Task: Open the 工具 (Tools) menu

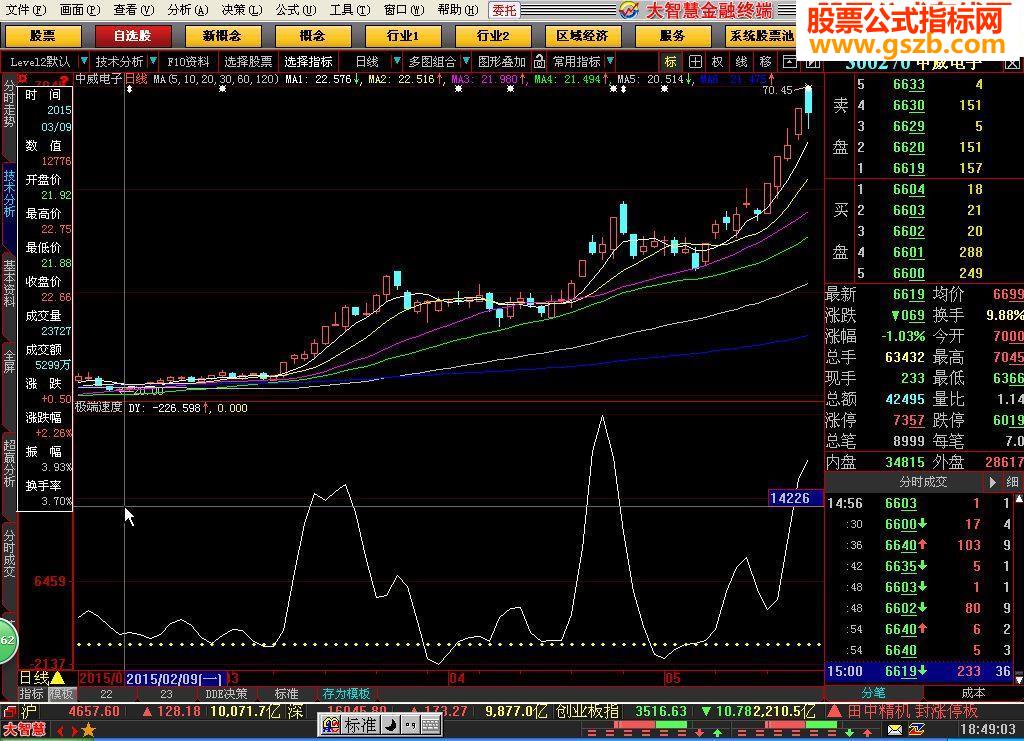Action: click(349, 10)
